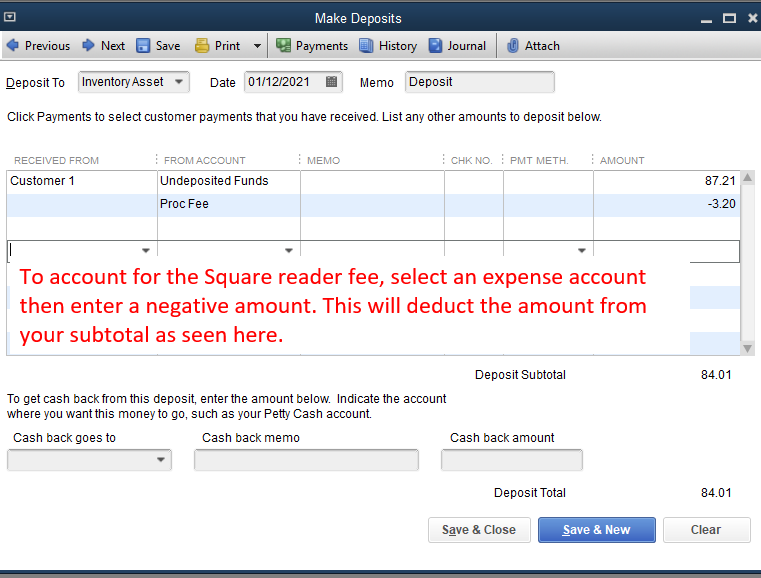The image size is (761, 578).
Task: Click the Save floppy disk icon
Action: [x=143, y=46]
